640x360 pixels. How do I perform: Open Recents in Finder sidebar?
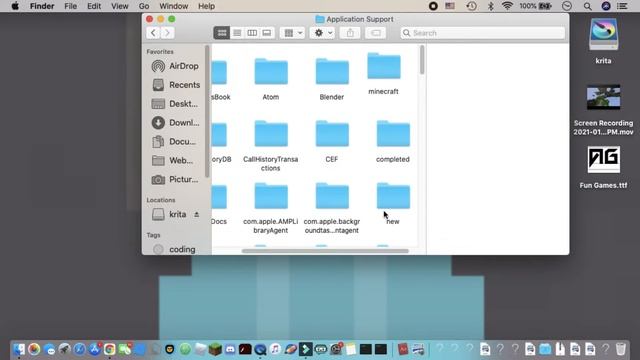(175, 85)
